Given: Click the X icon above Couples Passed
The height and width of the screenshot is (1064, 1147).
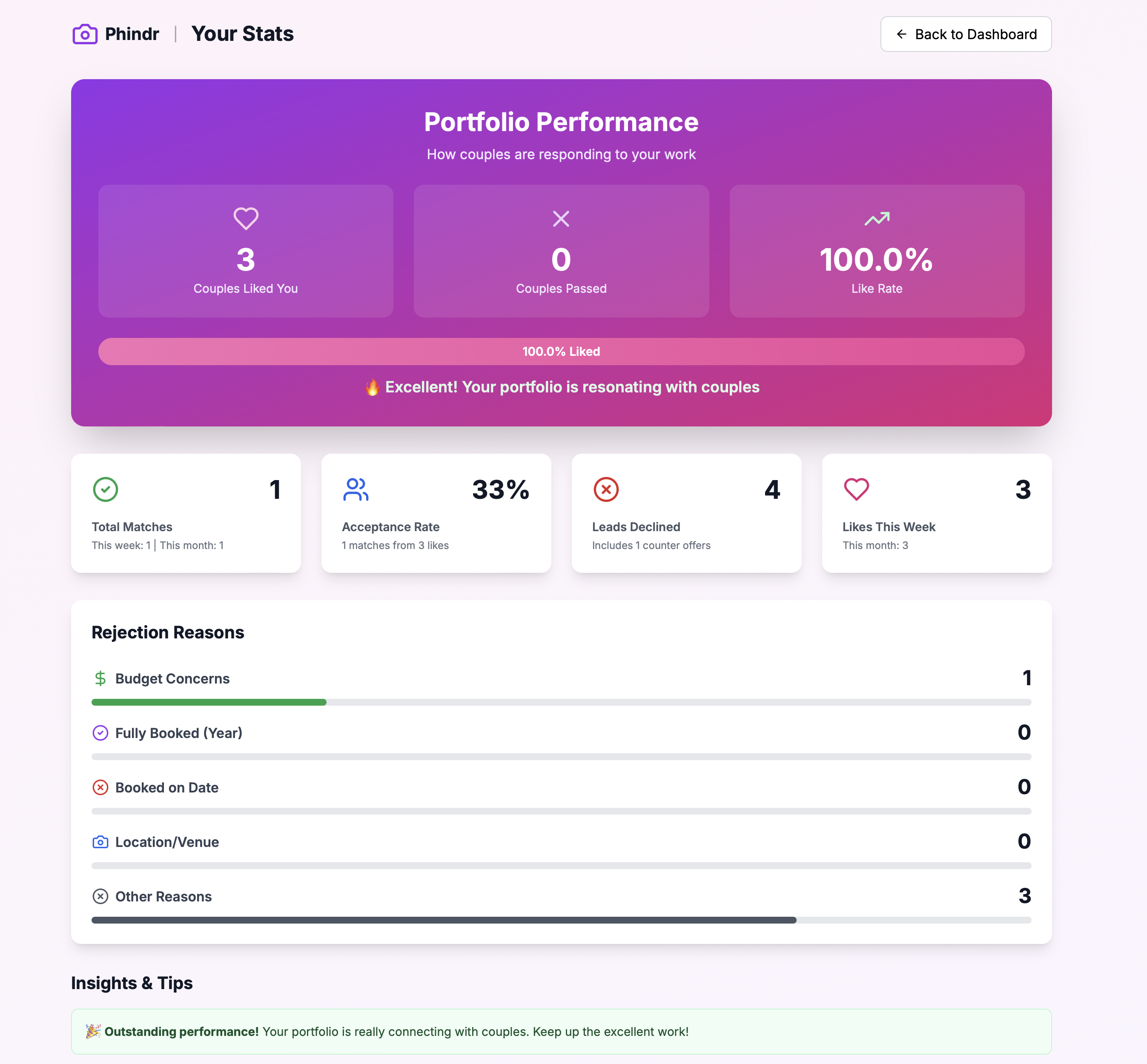Looking at the screenshot, I should [x=561, y=219].
